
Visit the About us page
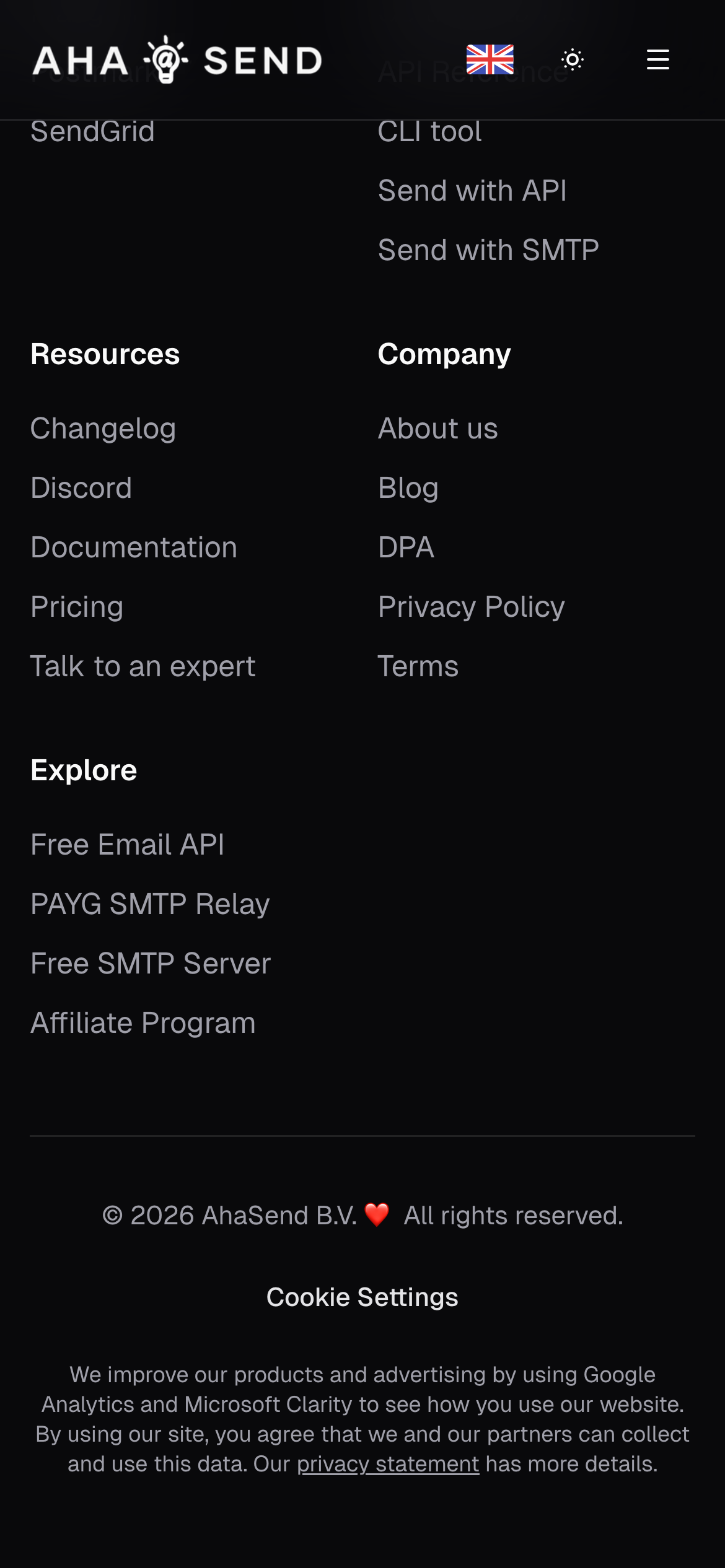point(437,429)
